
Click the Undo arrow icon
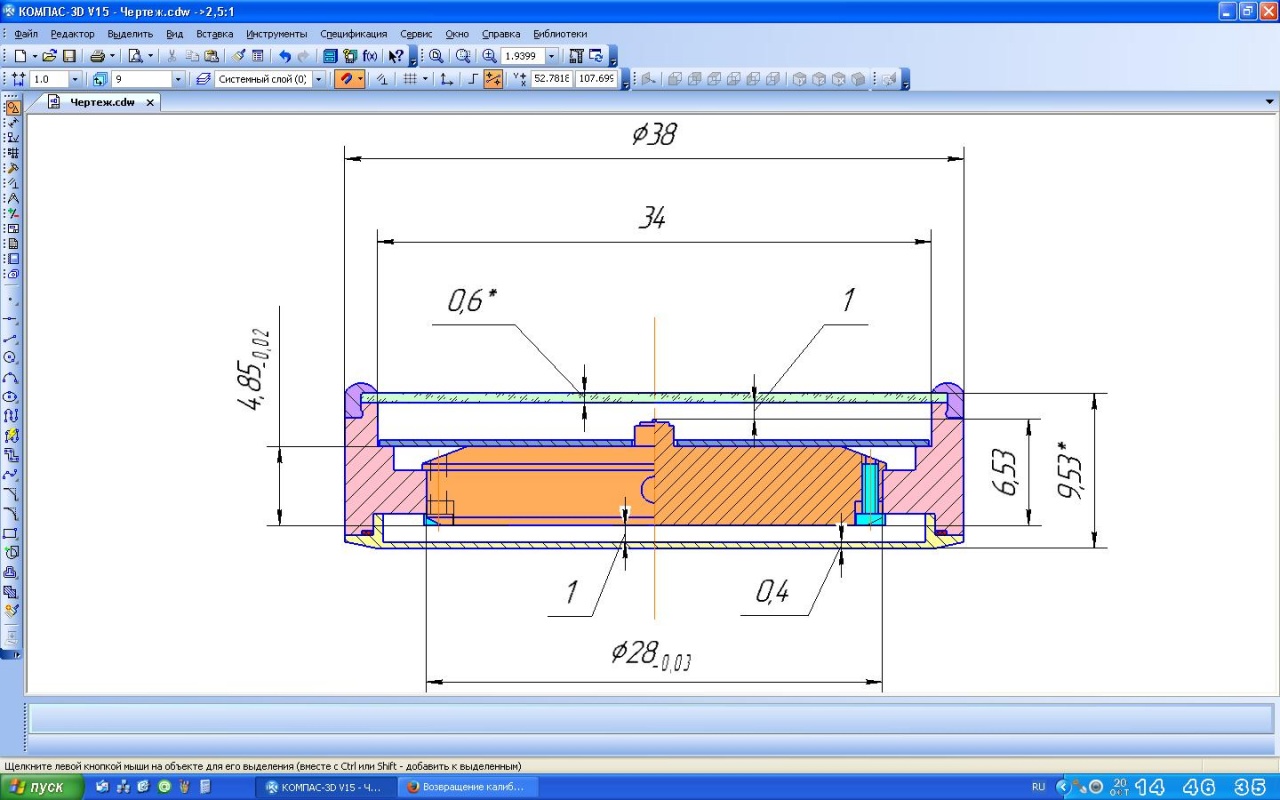(x=285, y=56)
